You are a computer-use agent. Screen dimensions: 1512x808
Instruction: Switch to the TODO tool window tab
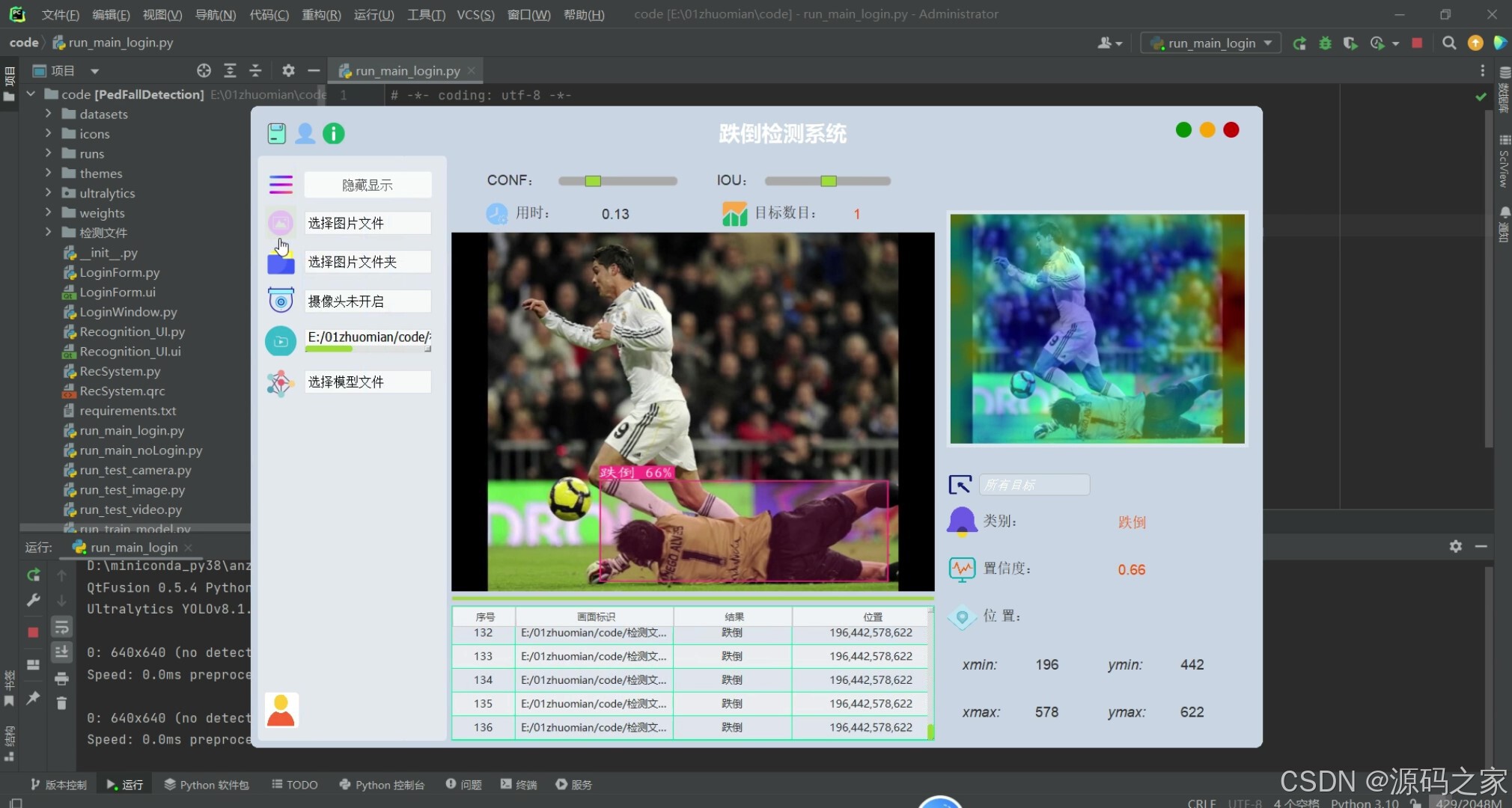(295, 784)
